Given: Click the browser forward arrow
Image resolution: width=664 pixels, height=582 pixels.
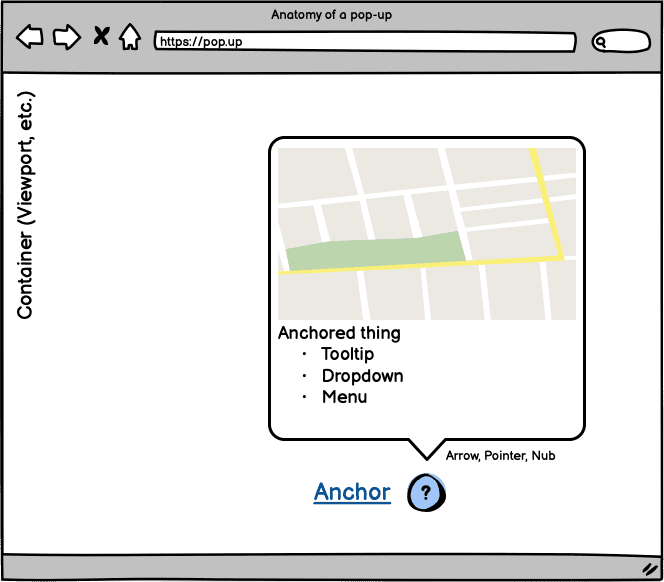Looking at the screenshot, I should click(x=66, y=38).
